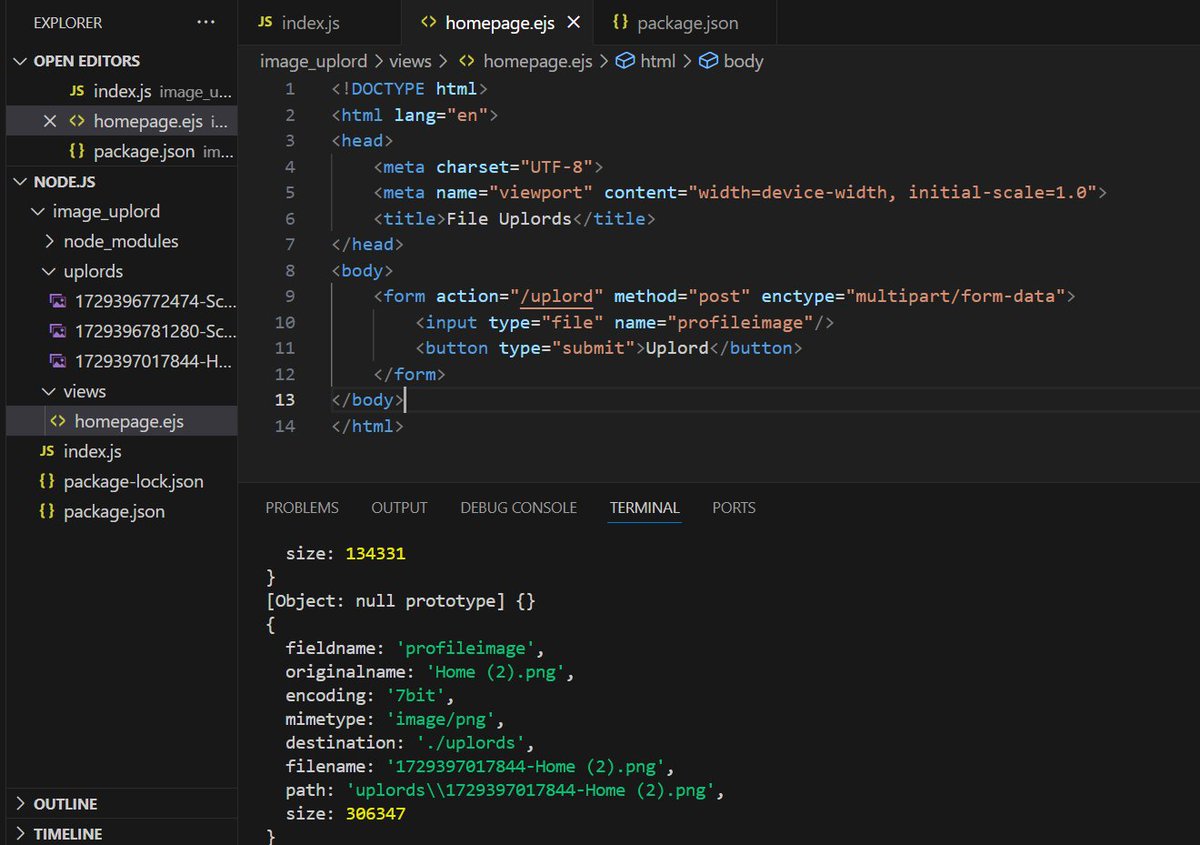1200x845 pixels.
Task: Open the Explorer more actions ellipsis
Action: pos(206,22)
